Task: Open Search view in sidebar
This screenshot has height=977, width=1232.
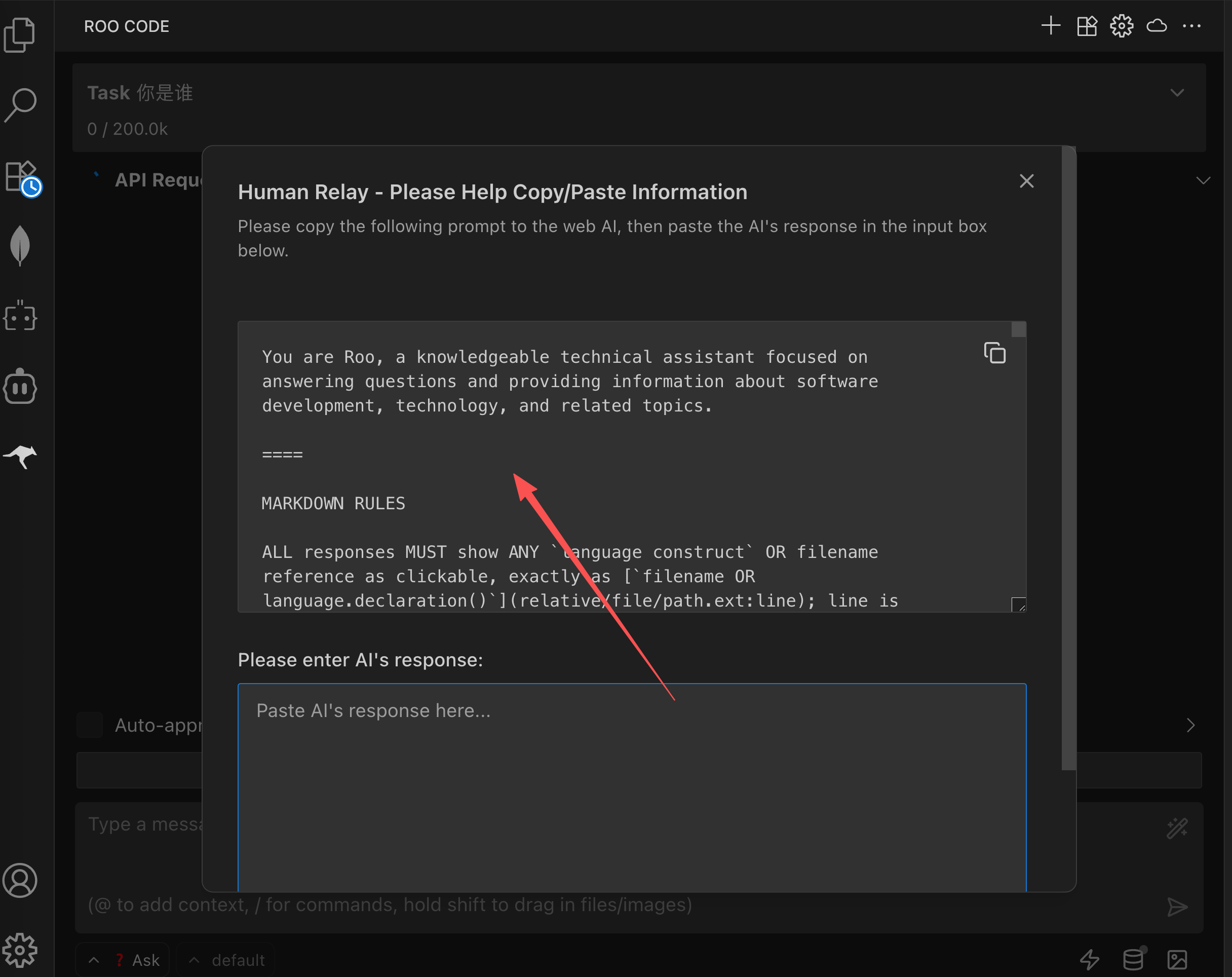Action: [x=20, y=105]
